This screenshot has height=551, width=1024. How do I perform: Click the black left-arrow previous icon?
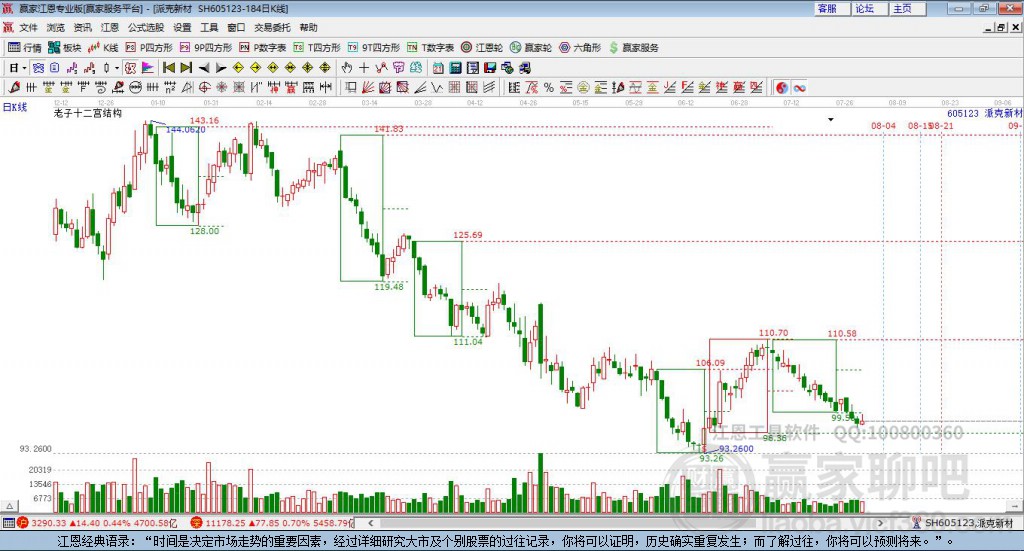(x=204, y=68)
